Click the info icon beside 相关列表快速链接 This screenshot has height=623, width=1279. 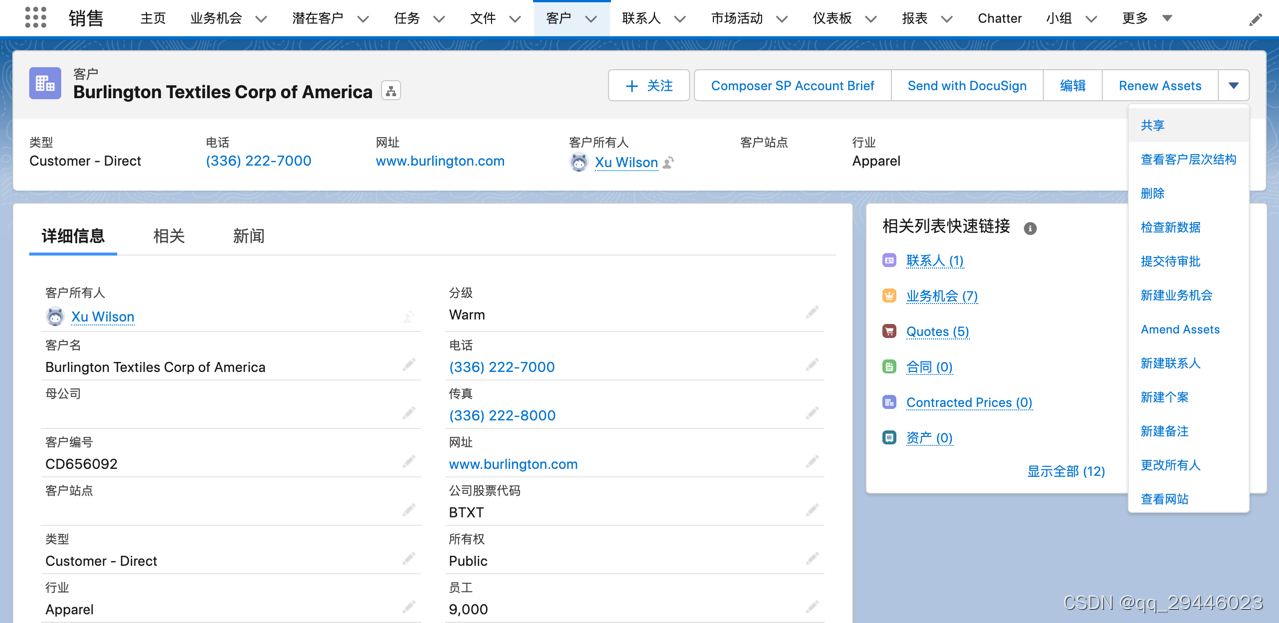[x=1030, y=228]
